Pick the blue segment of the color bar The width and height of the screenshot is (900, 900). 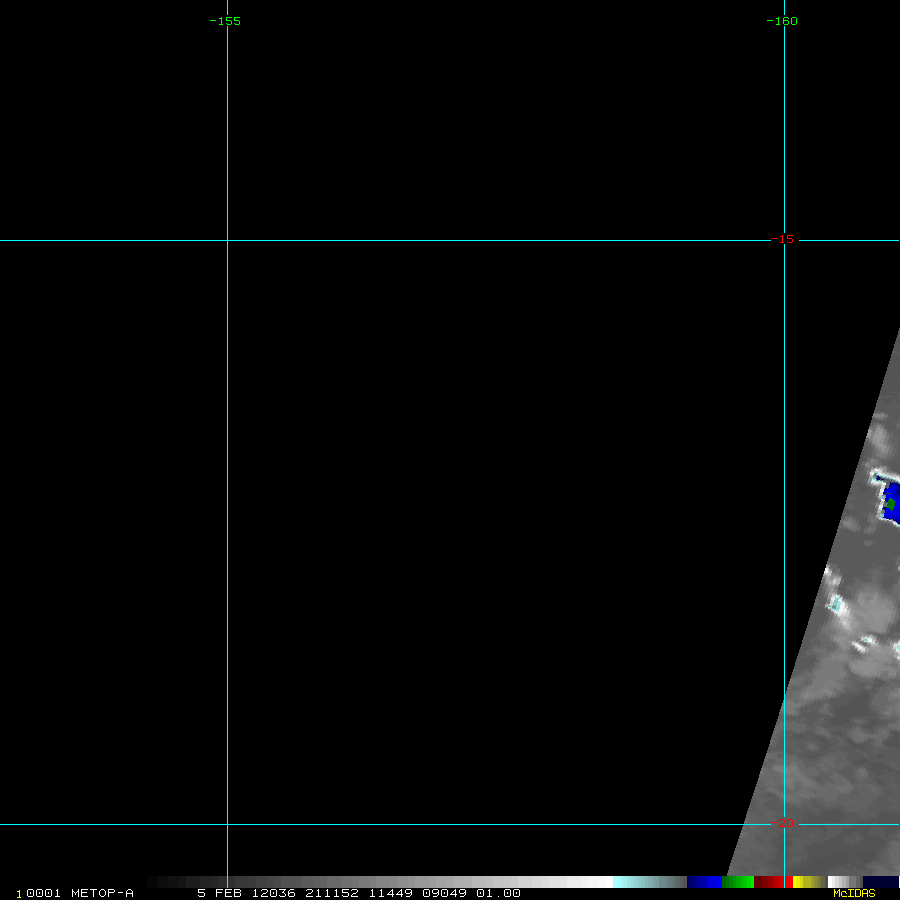(704, 882)
